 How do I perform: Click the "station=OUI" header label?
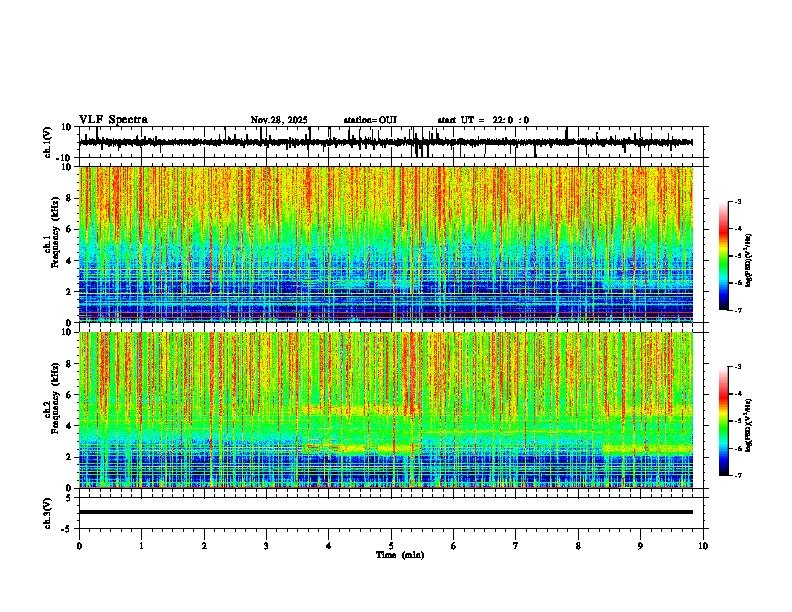point(370,120)
